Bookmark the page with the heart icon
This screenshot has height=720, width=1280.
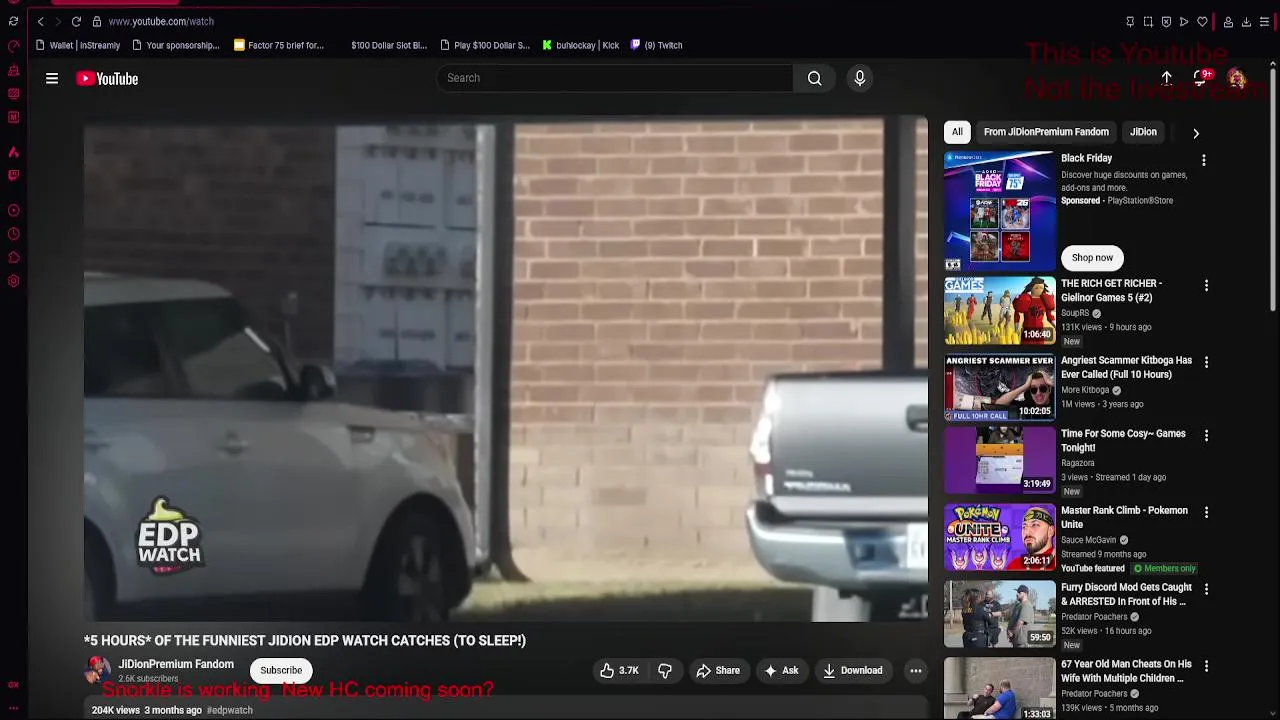(1202, 21)
